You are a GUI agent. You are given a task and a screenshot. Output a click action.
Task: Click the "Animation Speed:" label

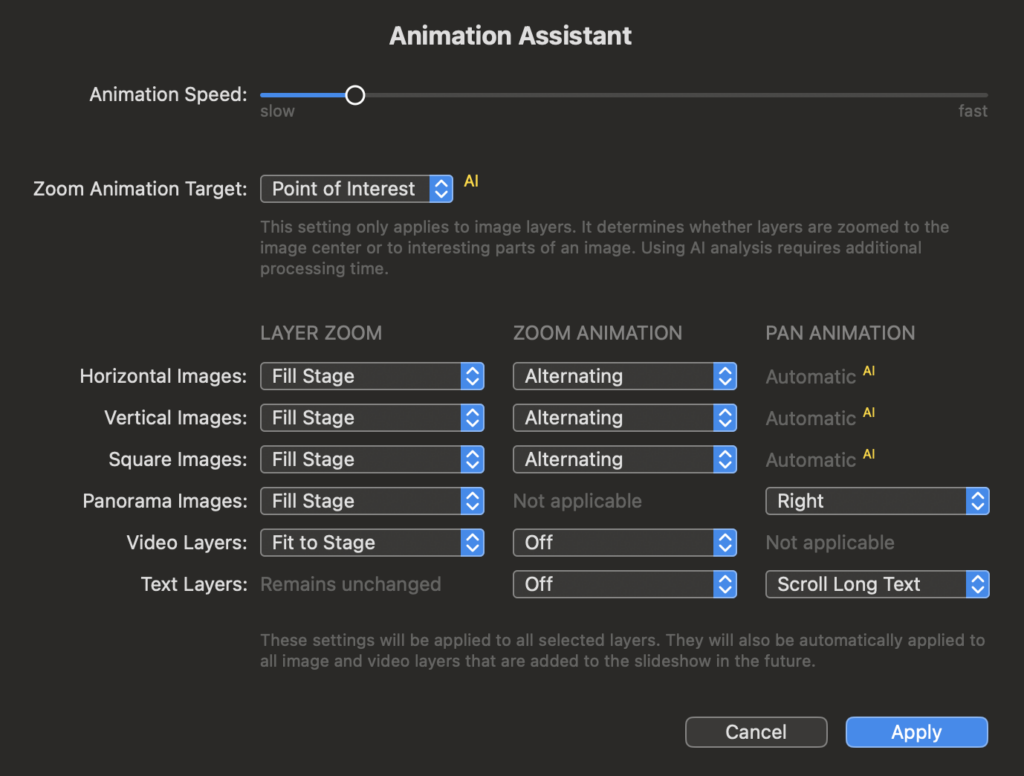click(x=168, y=95)
